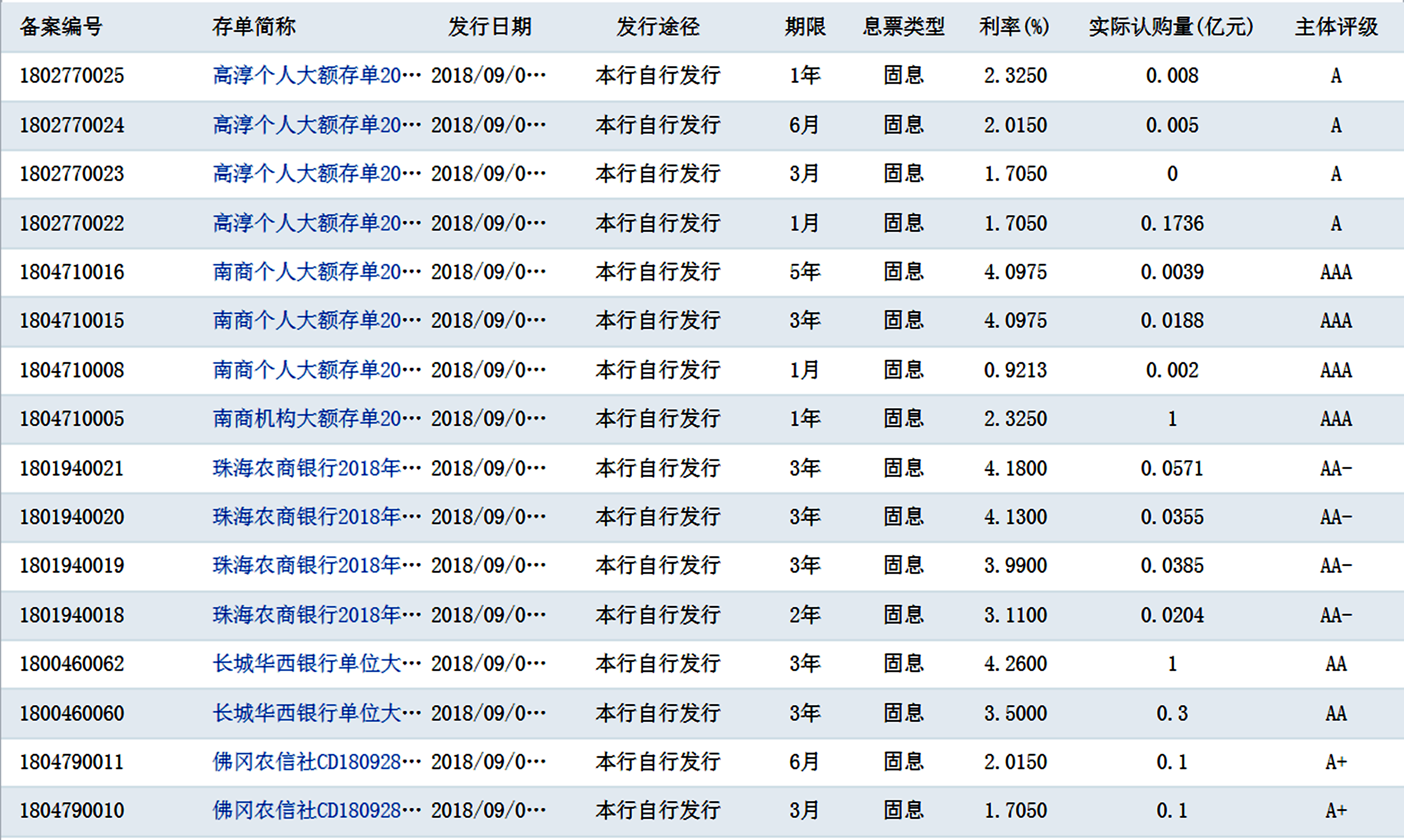Screen dimensions: 1404x840
Task: Click the subscription amount 0.3
Action: (1172, 713)
